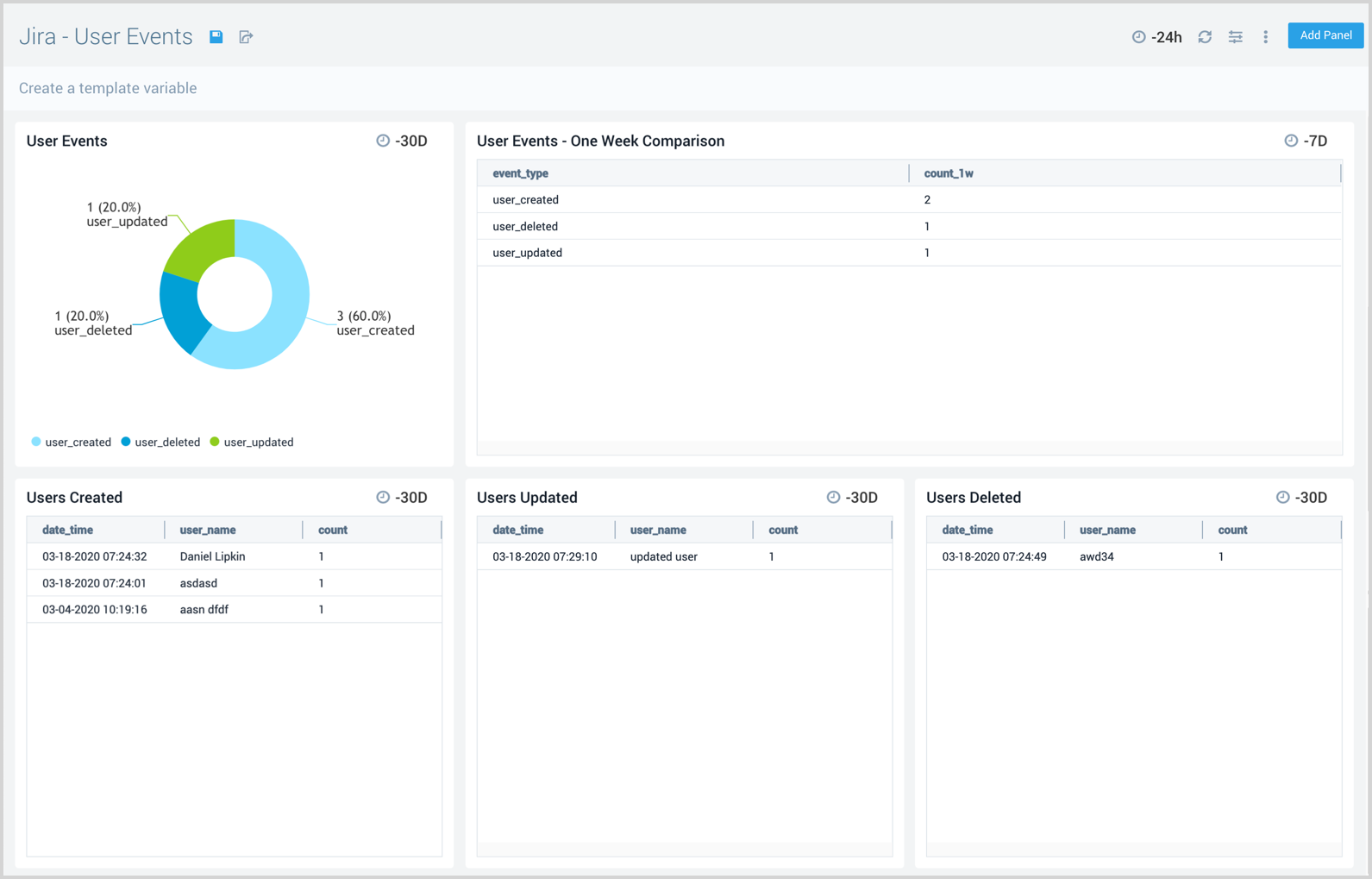The width and height of the screenshot is (1372, 879).
Task: Click Create a template variable link
Action: pos(108,88)
